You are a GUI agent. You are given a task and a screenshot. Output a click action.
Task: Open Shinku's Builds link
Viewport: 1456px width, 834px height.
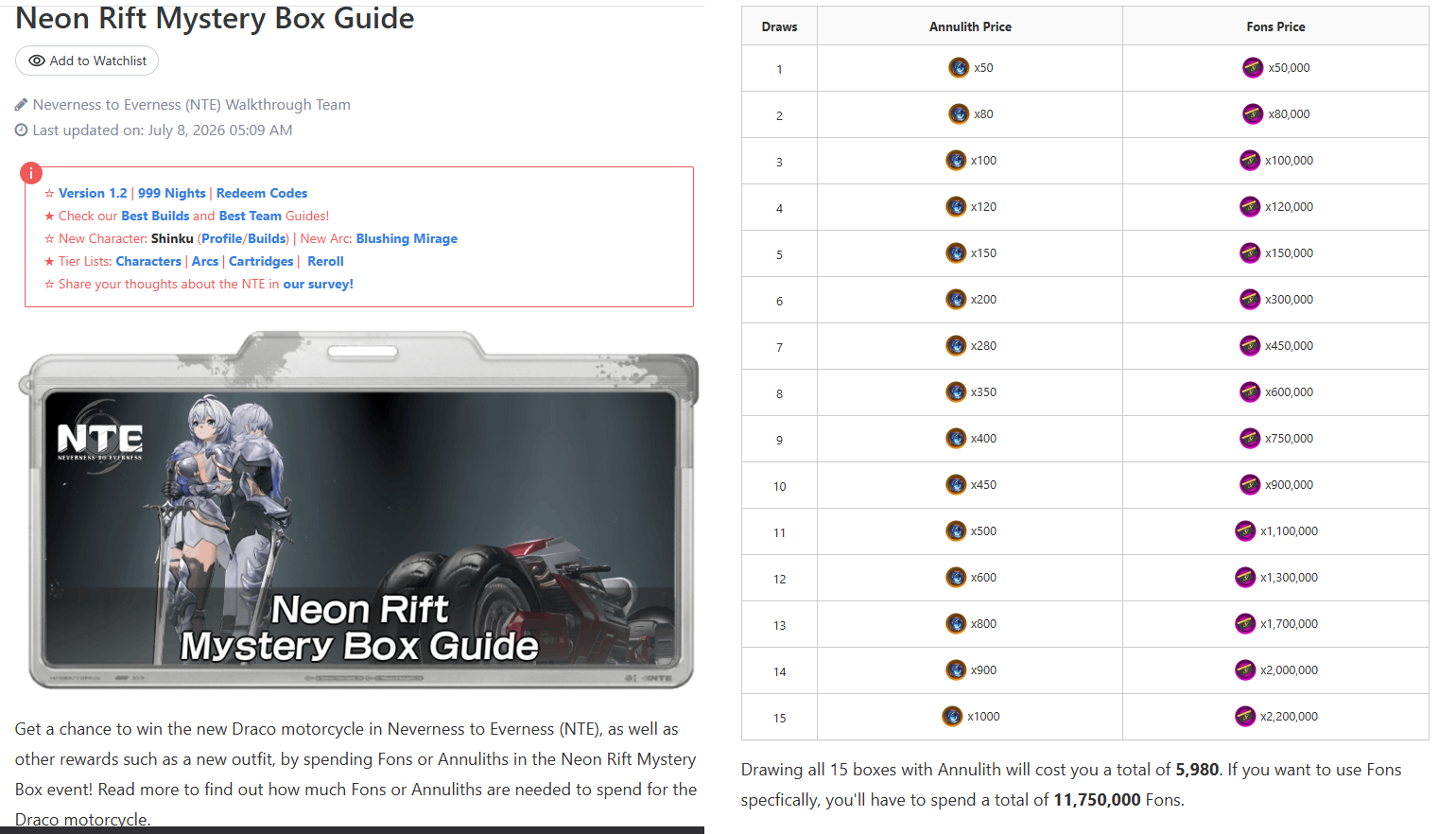tap(267, 238)
